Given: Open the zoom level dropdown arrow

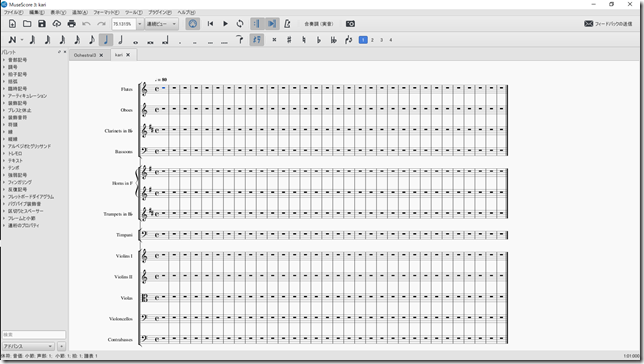Looking at the screenshot, I should 139,24.
